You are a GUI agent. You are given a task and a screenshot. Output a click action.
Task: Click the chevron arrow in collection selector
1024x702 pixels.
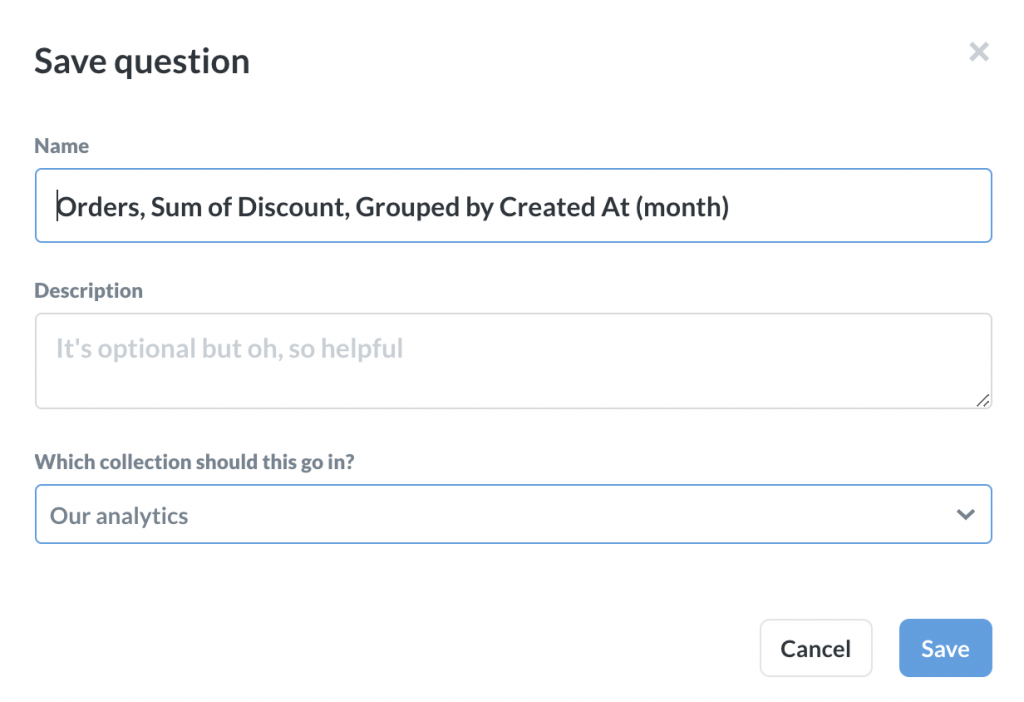coord(965,515)
